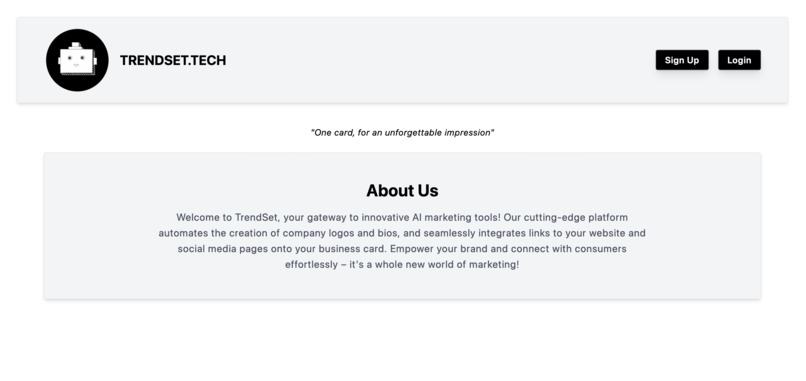806x381 pixels.
Task: Open the Login button
Action: coord(739,60)
